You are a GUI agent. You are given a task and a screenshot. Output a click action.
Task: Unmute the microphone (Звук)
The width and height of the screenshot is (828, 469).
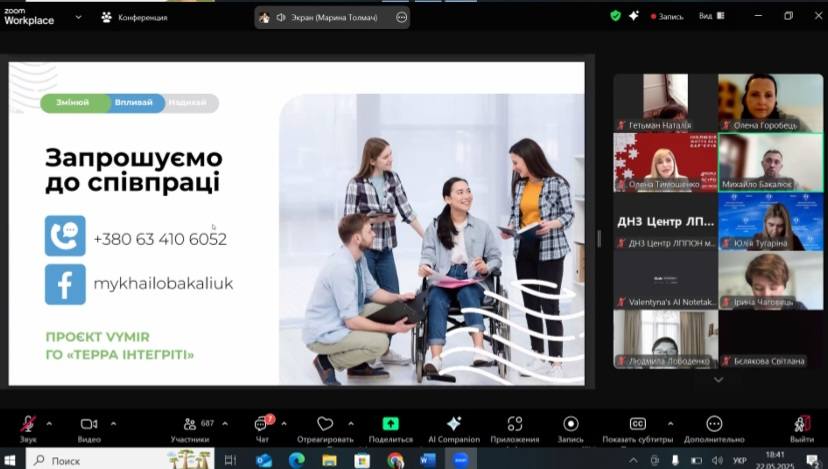(x=28, y=424)
